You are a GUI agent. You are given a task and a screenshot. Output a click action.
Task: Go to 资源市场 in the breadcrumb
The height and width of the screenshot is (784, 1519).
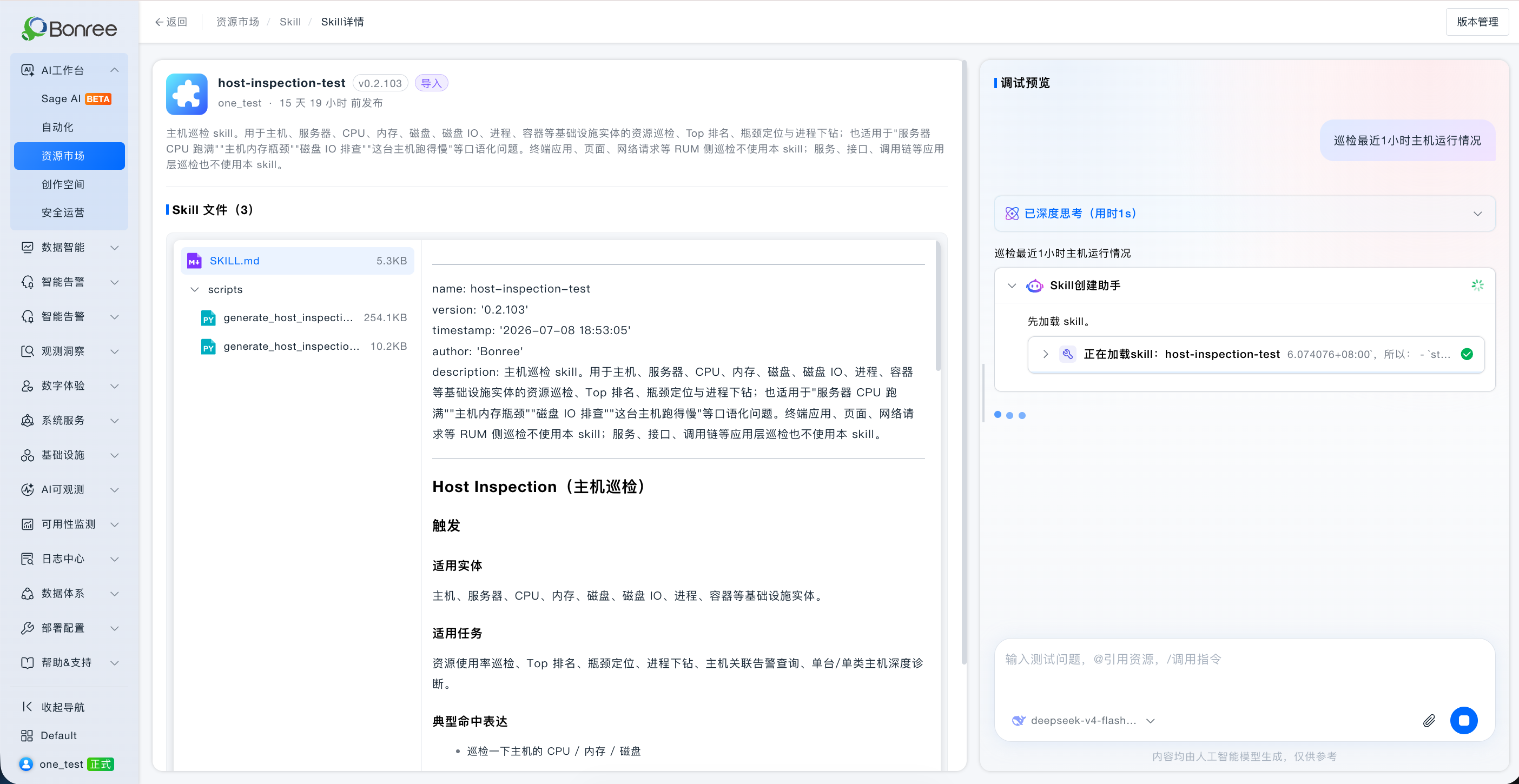(x=237, y=22)
